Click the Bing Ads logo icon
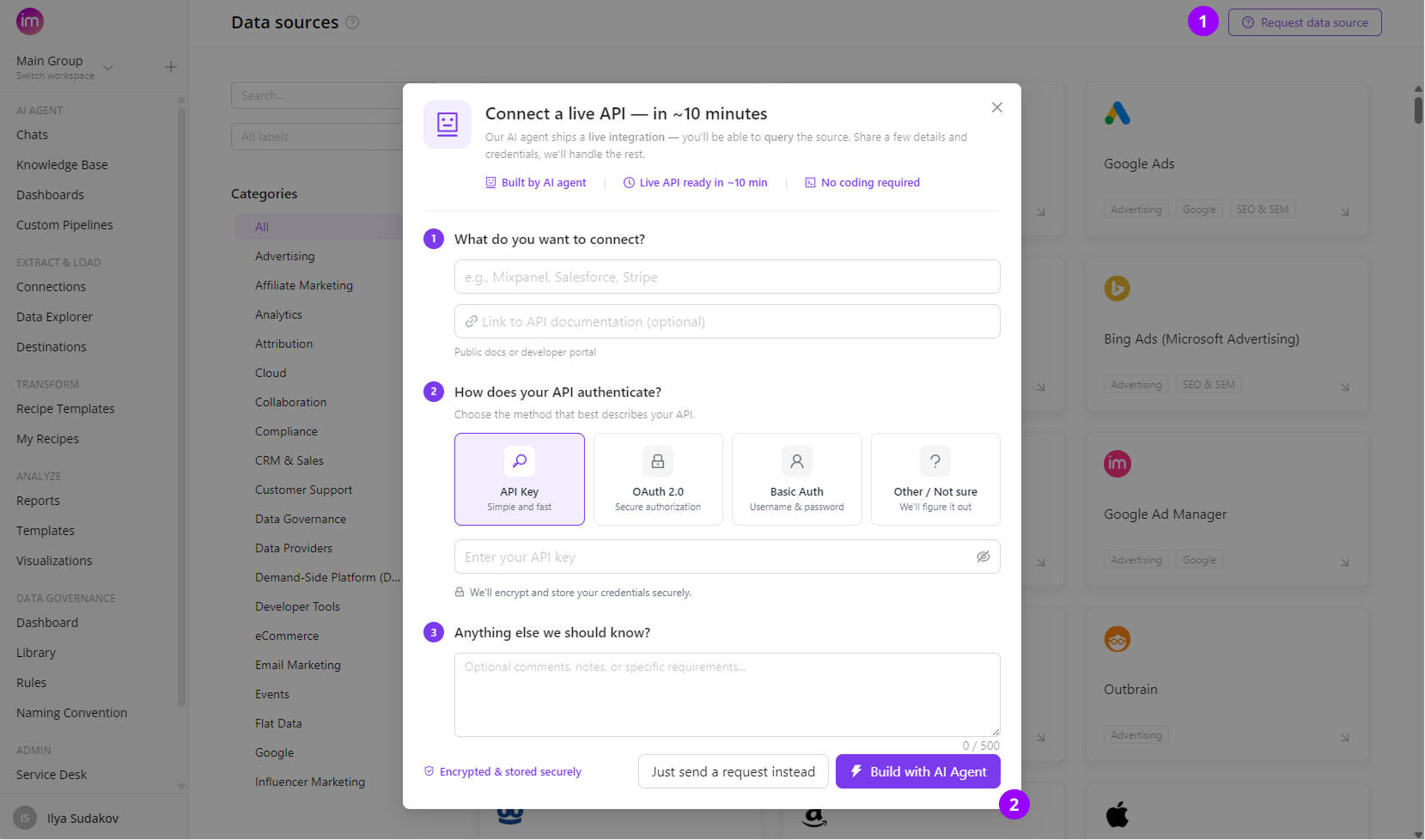This screenshot has height=840, width=1425. pos(1117,289)
